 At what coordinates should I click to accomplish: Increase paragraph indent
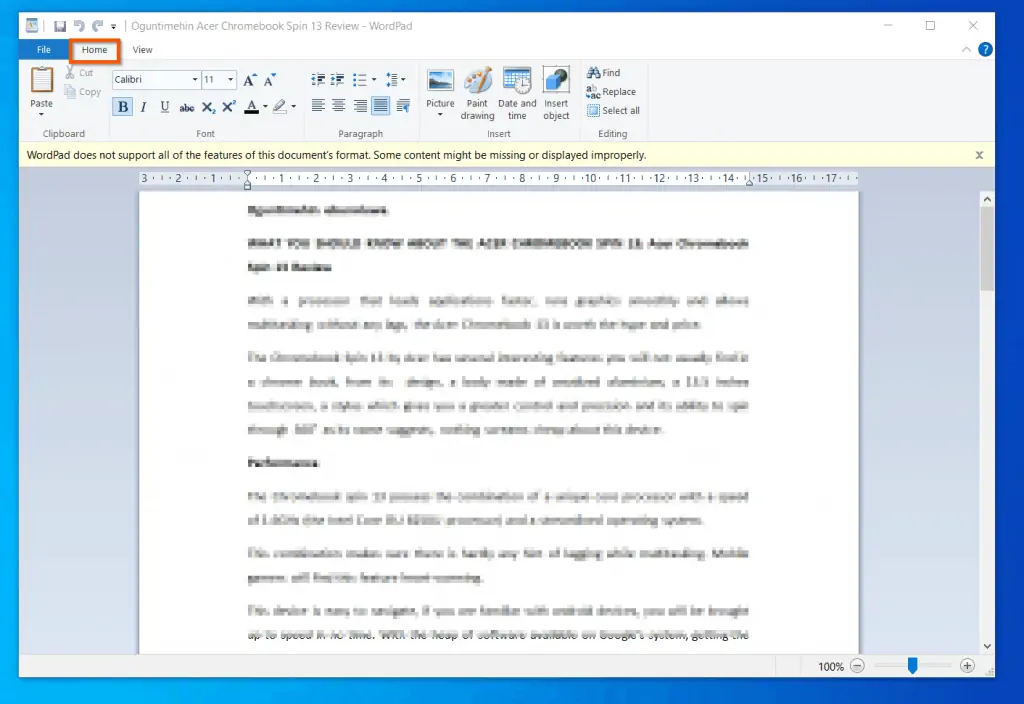[x=338, y=80]
